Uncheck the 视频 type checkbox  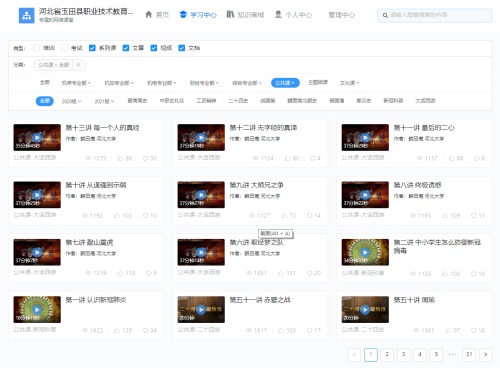[154, 48]
